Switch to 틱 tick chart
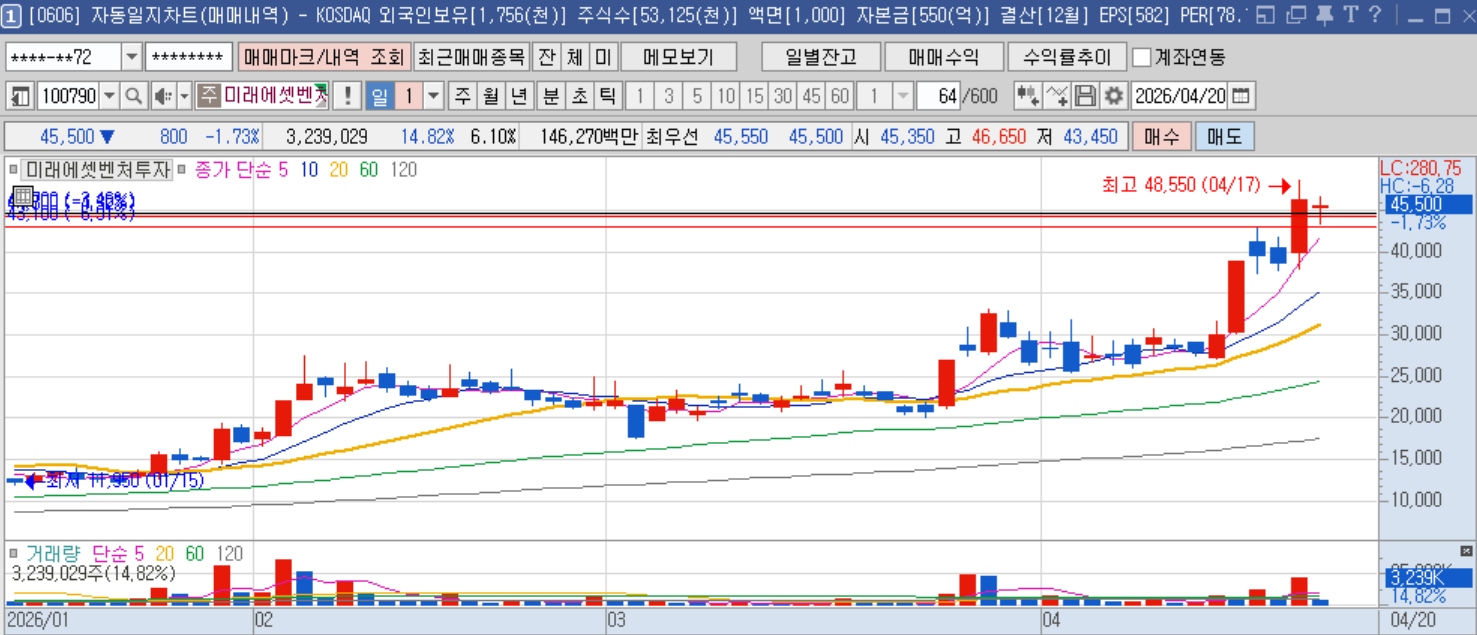This screenshot has width=1477, height=635. click(607, 97)
